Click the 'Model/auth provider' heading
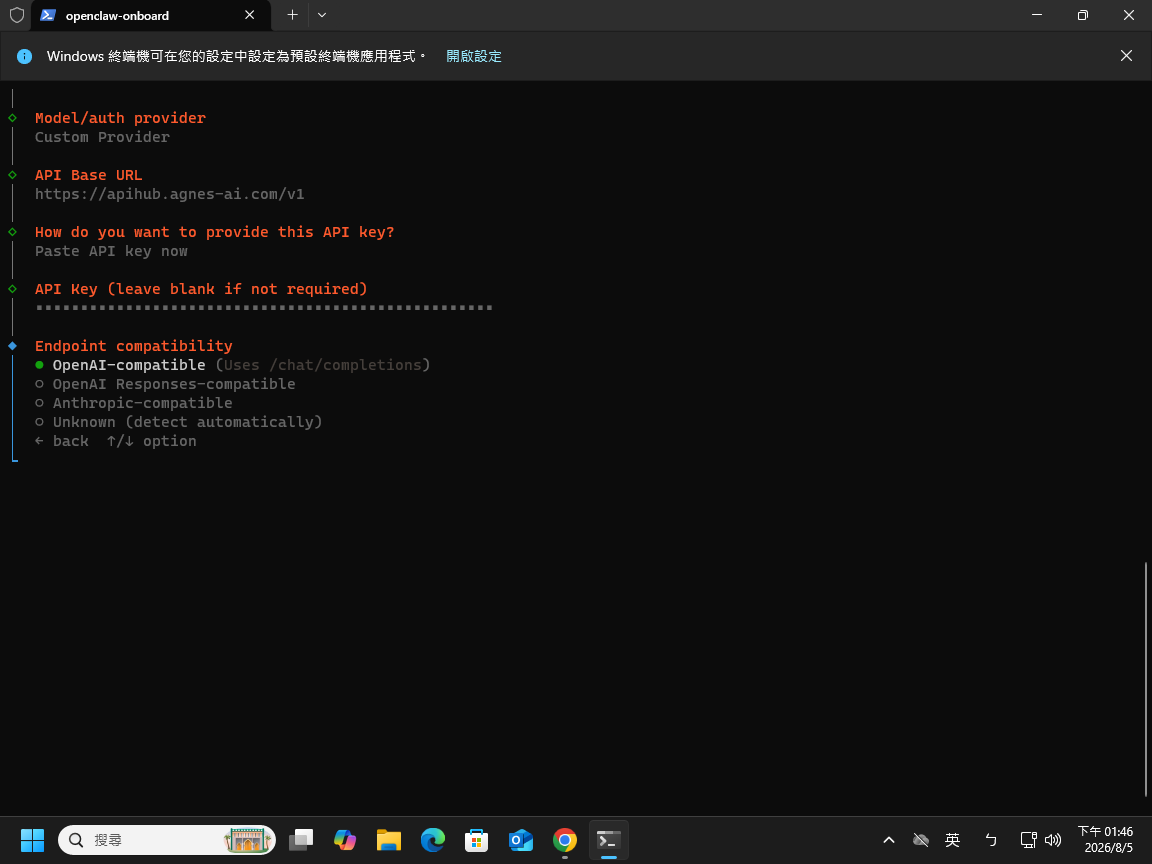The height and width of the screenshot is (864, 1152). click(120, 118)
